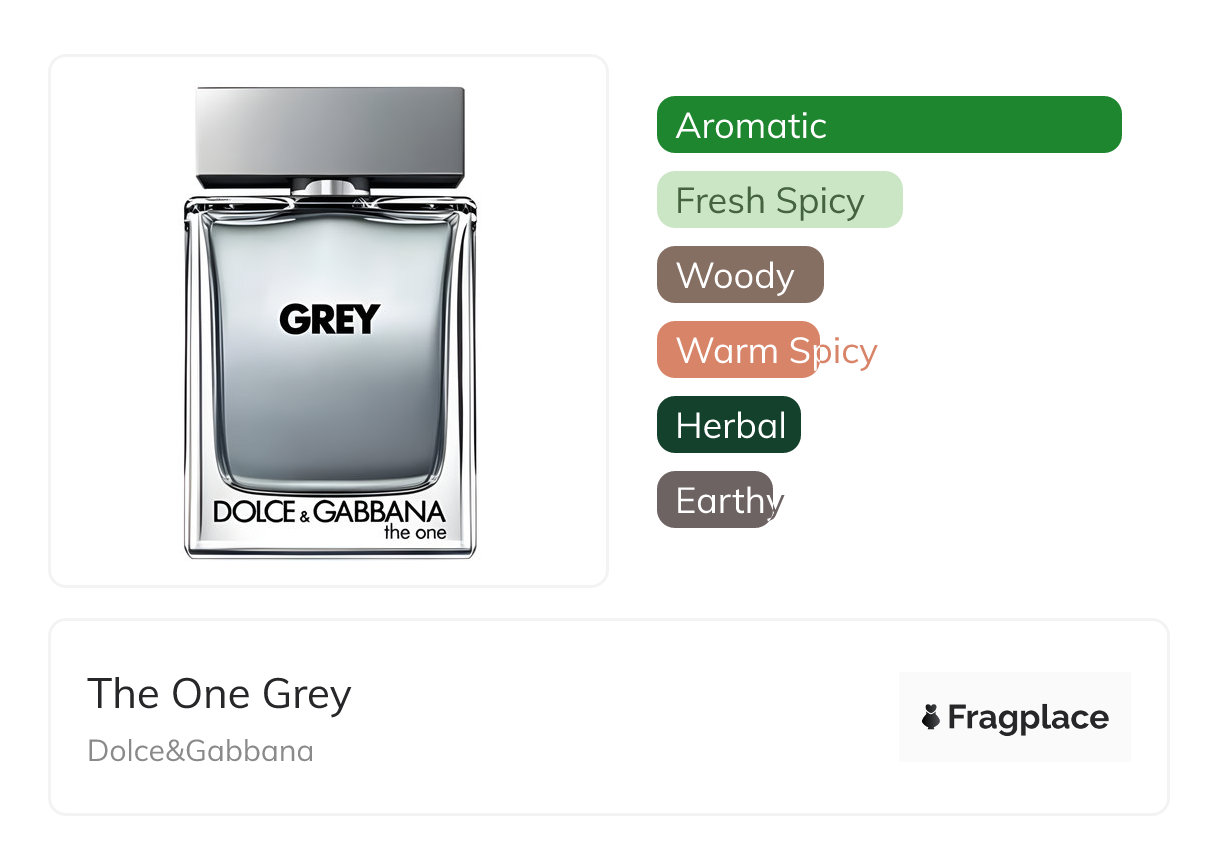1218x864 pixels.
Task: Open The One Grey fragrance title
Action: coord(219,693)
